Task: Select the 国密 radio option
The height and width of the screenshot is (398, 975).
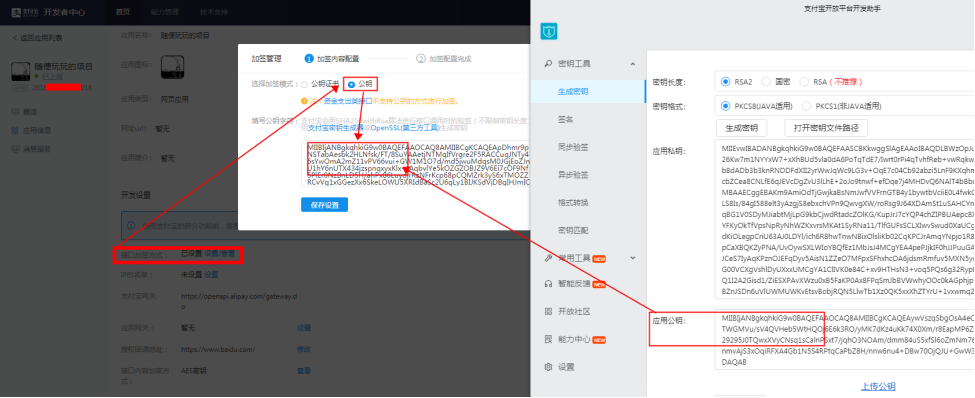Action: click(x=765, y=81)
